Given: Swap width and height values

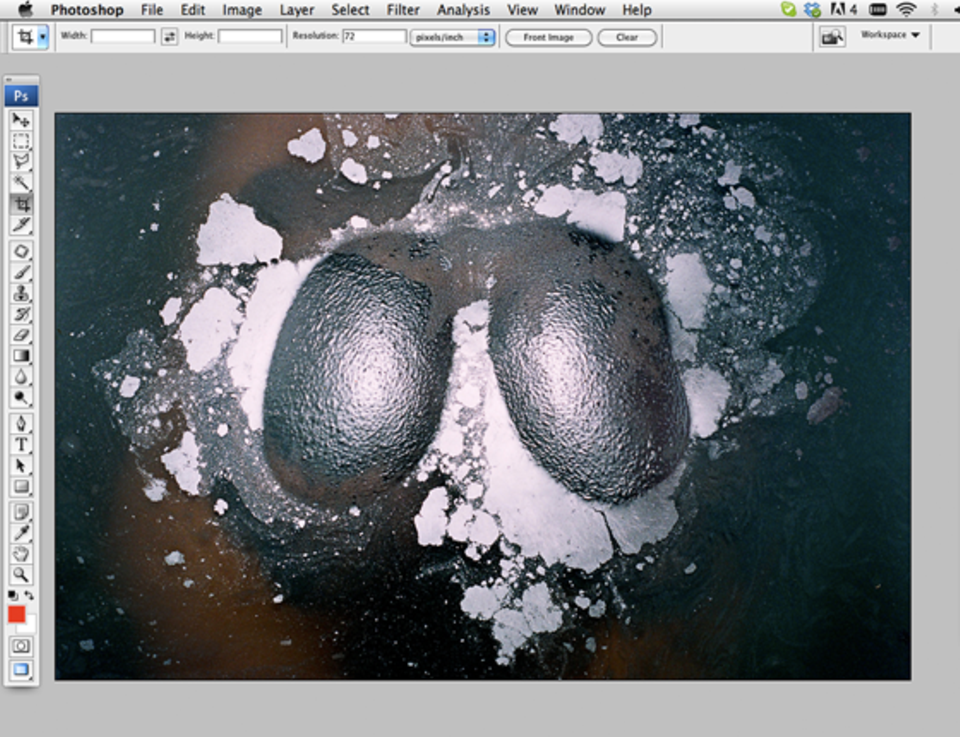Looking at the screenshot, I should pos(169,36).
